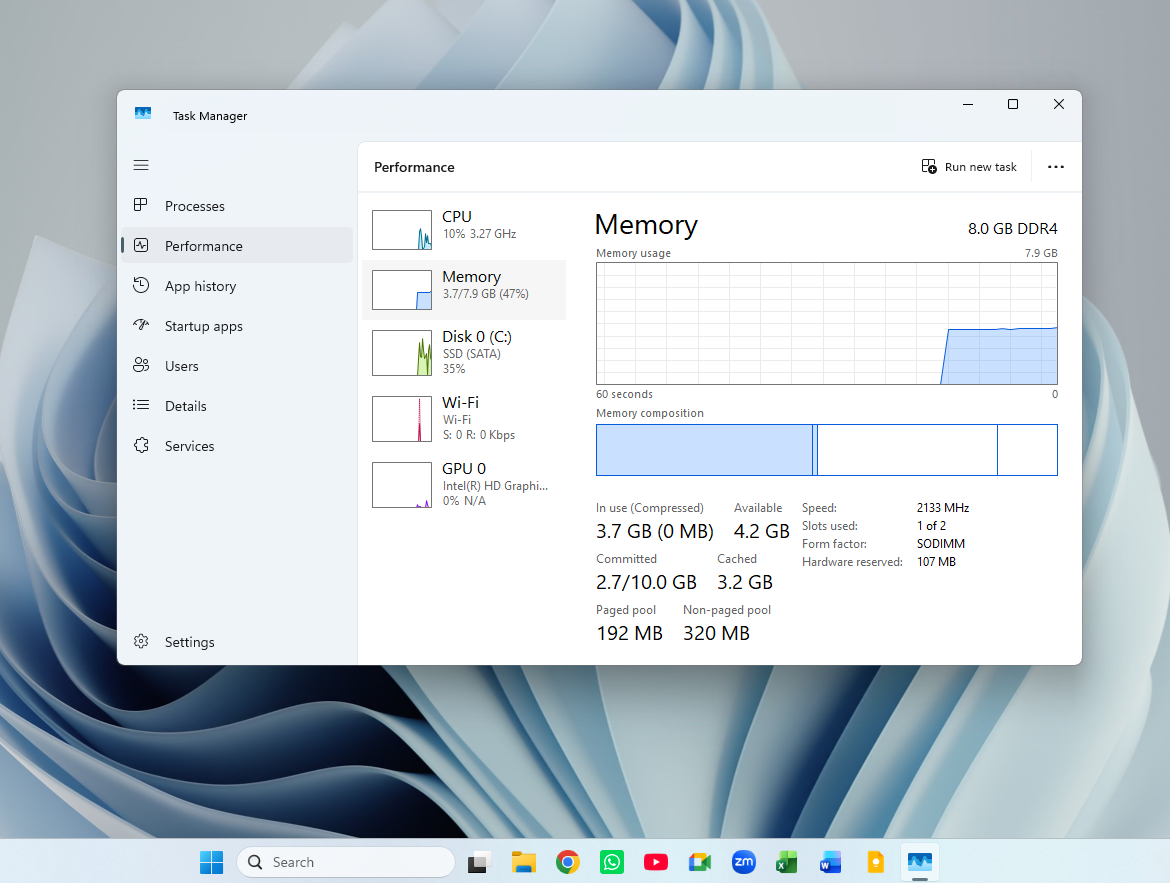Click the '320 MB' non-paged pool value

point(716,633)
